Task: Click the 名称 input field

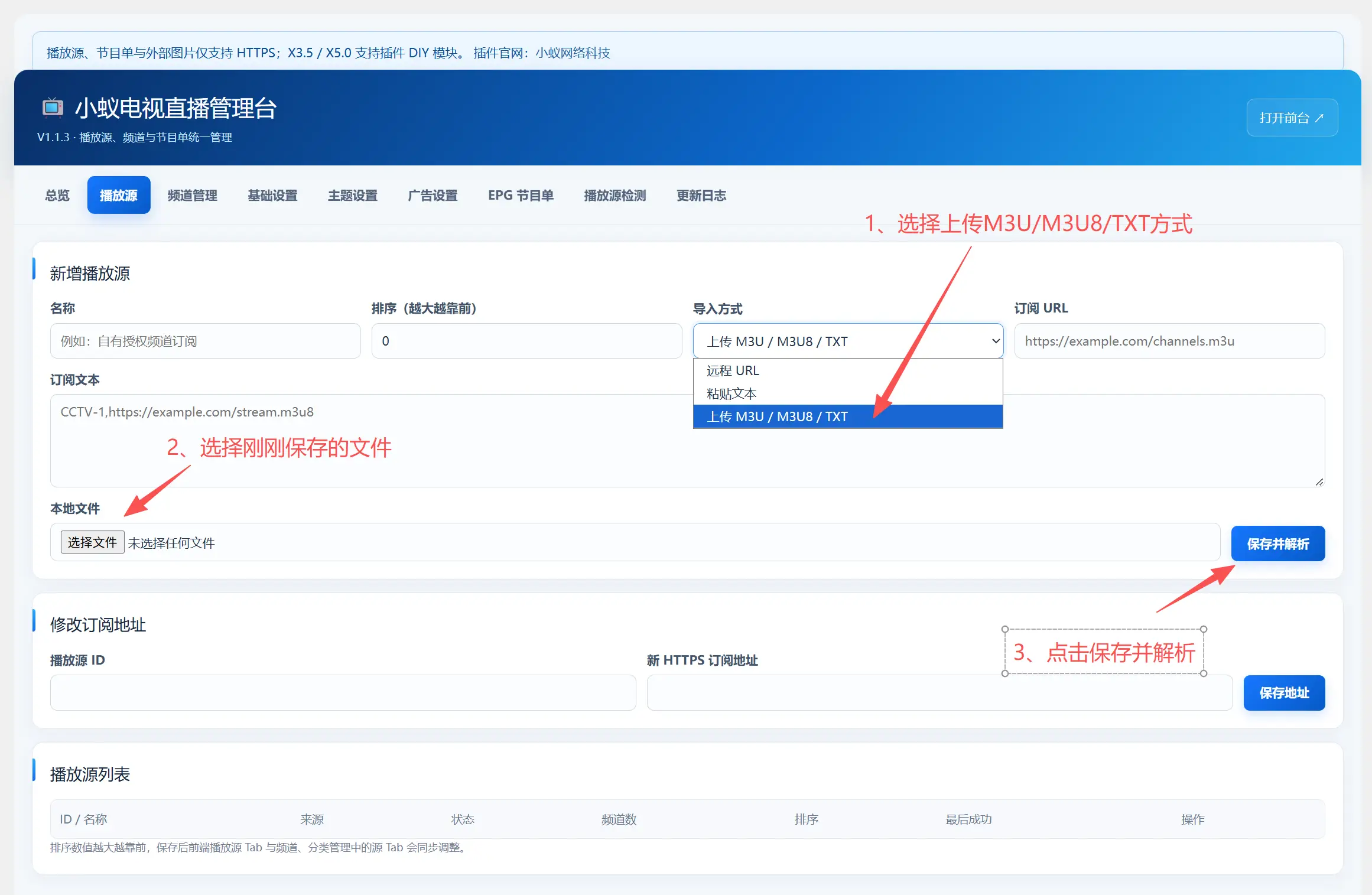Action: click(205, 341)
